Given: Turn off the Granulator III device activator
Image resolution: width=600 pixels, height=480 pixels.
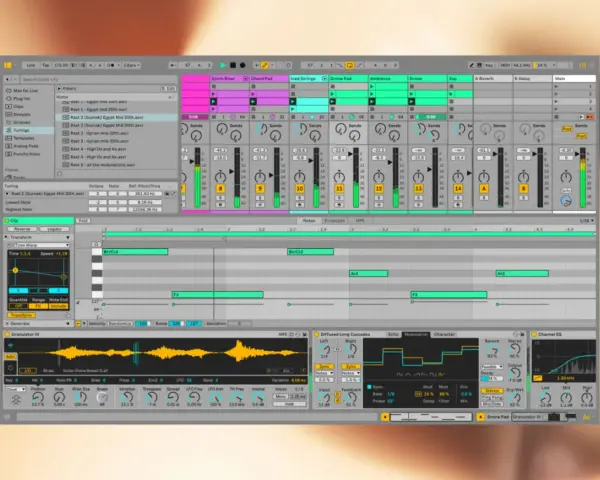Looking at the screenshot, I should pos(7,335).
